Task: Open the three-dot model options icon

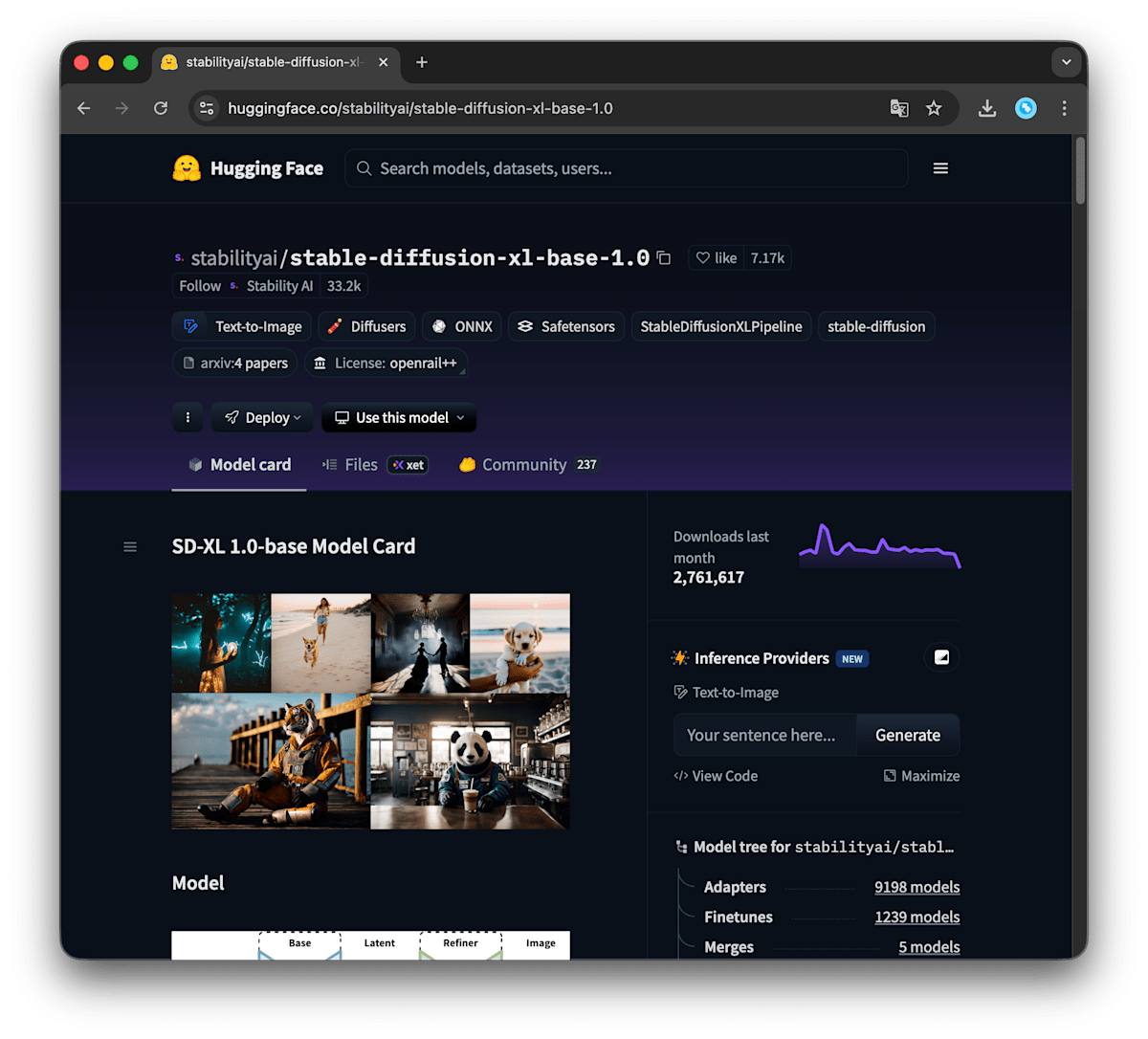Action: click(188, 417)
